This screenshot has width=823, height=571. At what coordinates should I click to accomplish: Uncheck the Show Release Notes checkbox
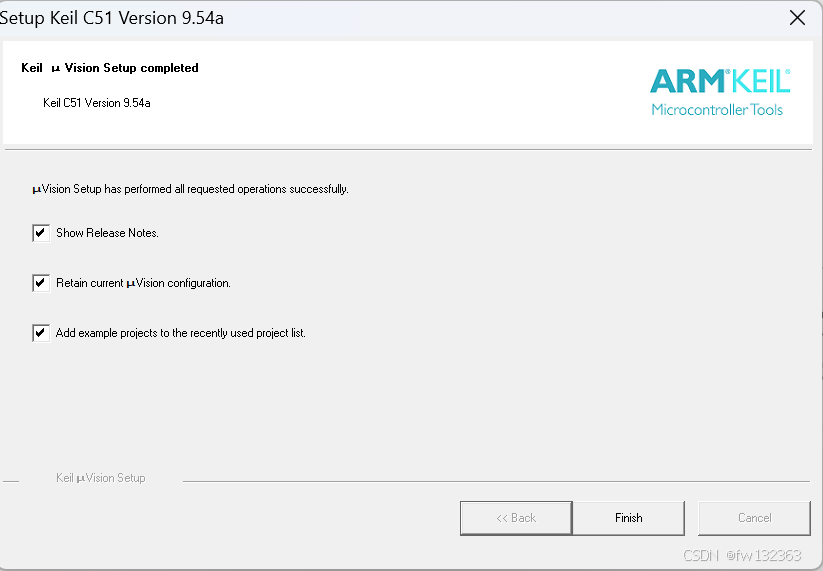pos(41,233)
